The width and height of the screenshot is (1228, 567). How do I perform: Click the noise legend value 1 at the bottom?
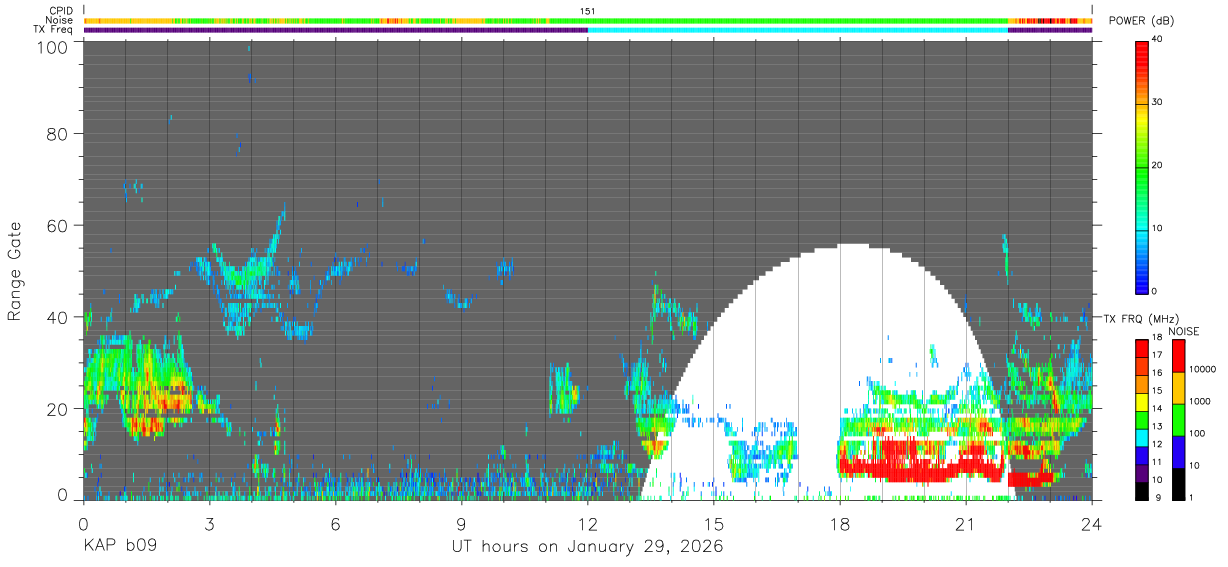click(x=1191, y=497)
